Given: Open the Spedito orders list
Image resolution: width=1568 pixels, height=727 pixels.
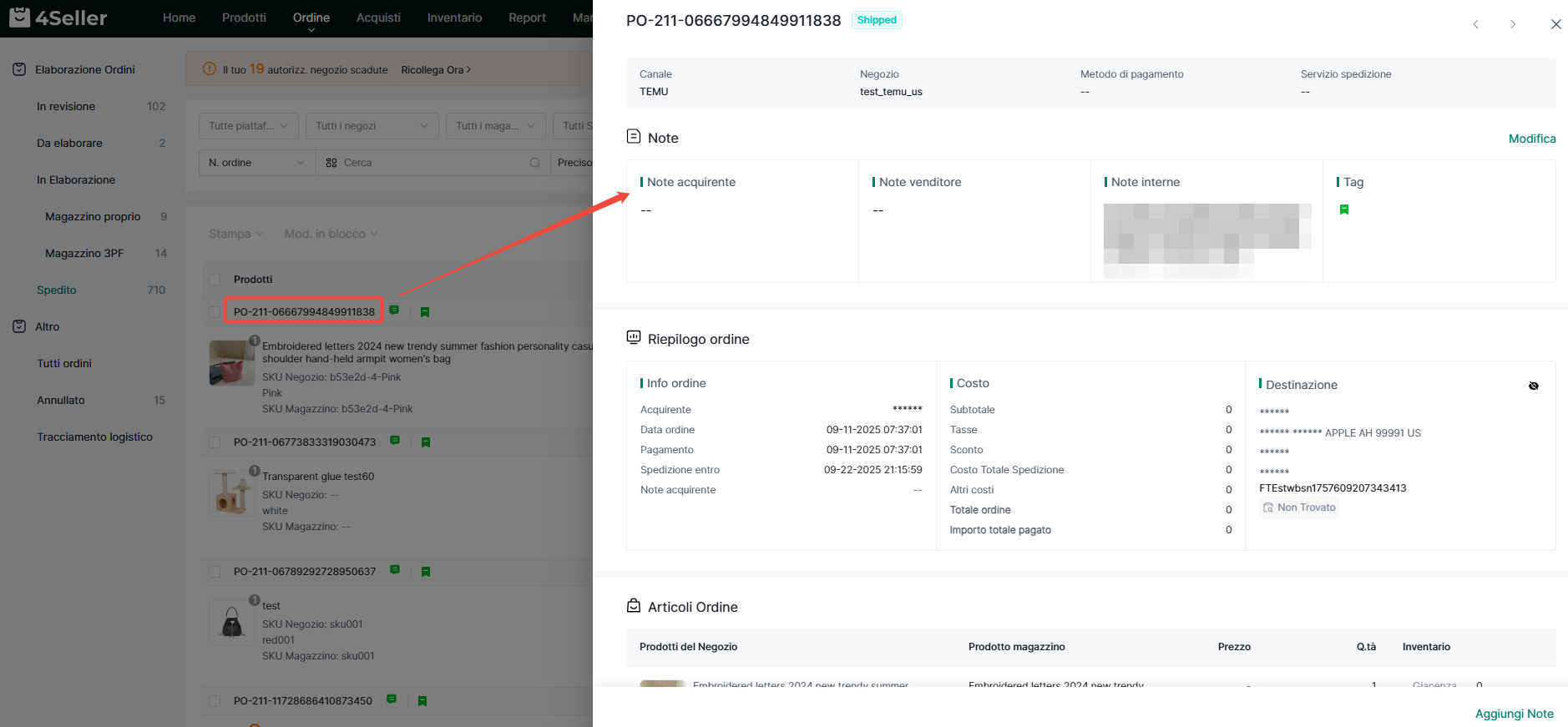Looking at the screenshot, I should point(57,290).
